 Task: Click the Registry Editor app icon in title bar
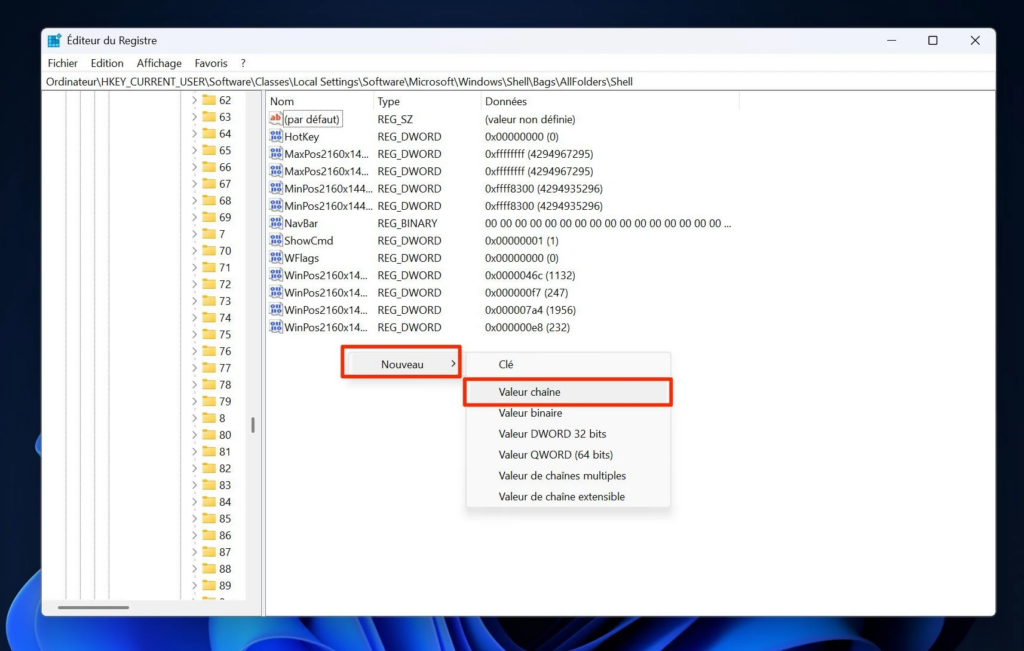pos(54,40)
